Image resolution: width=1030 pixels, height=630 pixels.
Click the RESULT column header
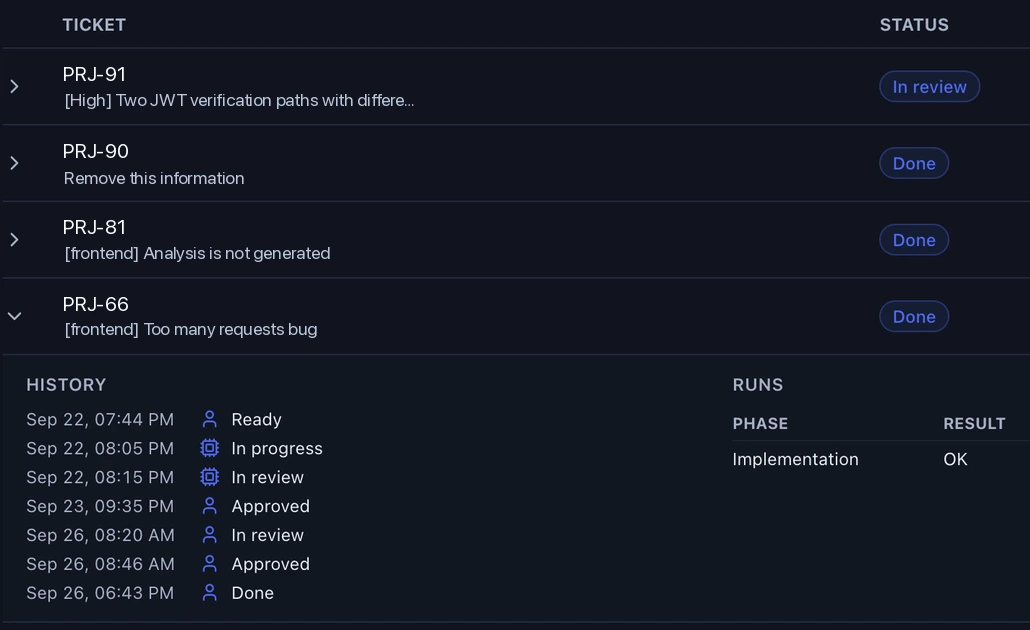point(974,424)
